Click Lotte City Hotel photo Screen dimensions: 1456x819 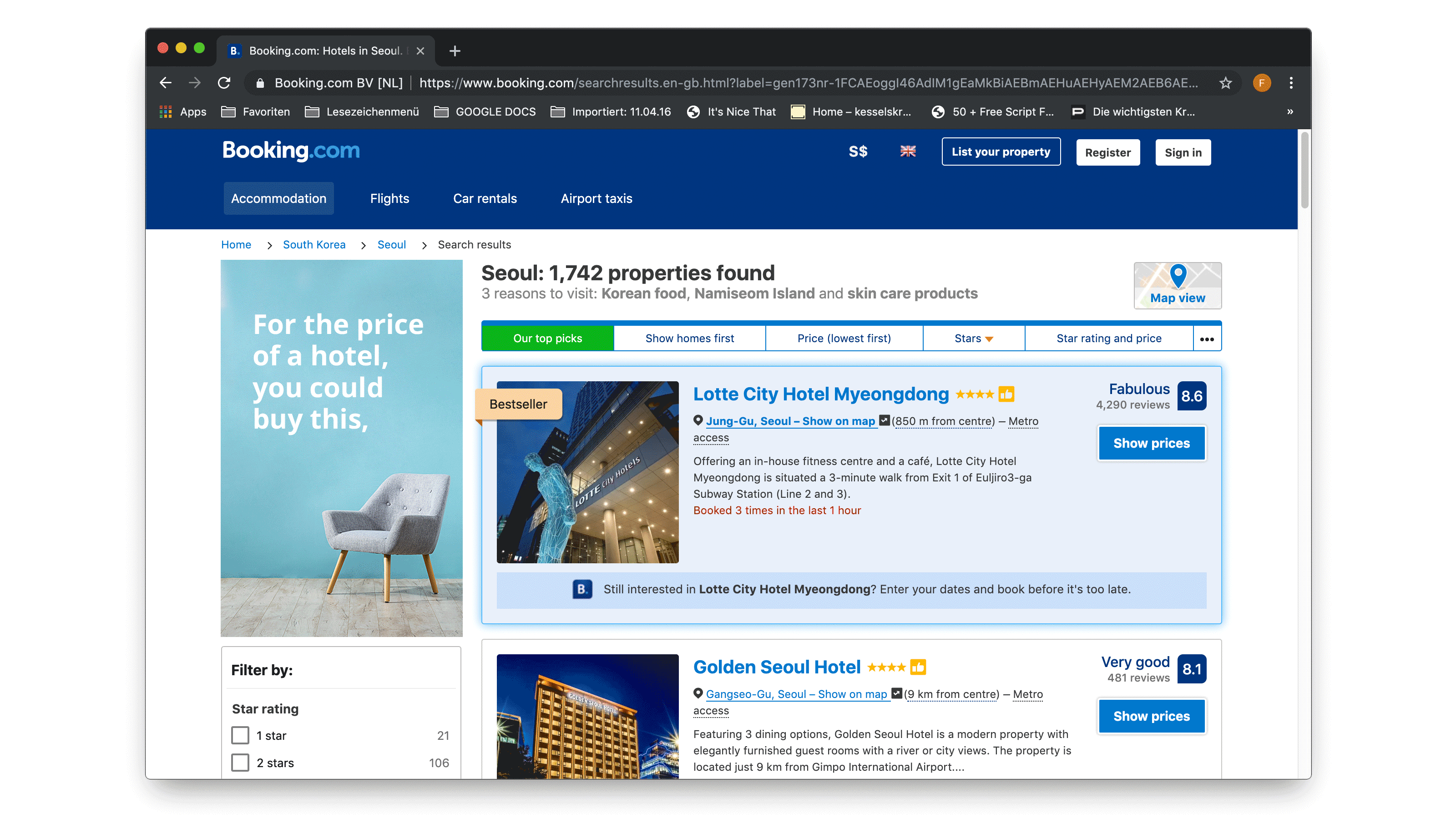pyautogui.click(x=587, y=472)
